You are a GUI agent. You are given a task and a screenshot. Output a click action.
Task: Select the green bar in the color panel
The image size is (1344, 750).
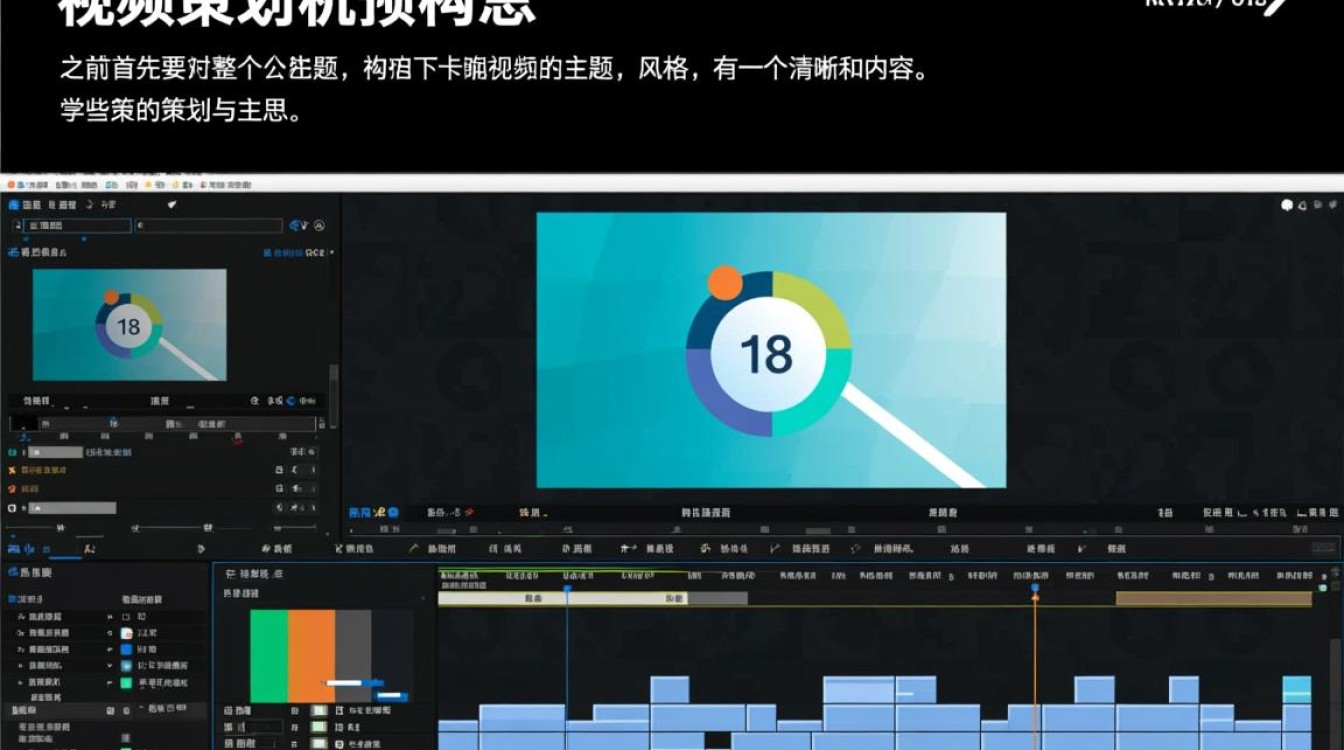coord(269,656)
